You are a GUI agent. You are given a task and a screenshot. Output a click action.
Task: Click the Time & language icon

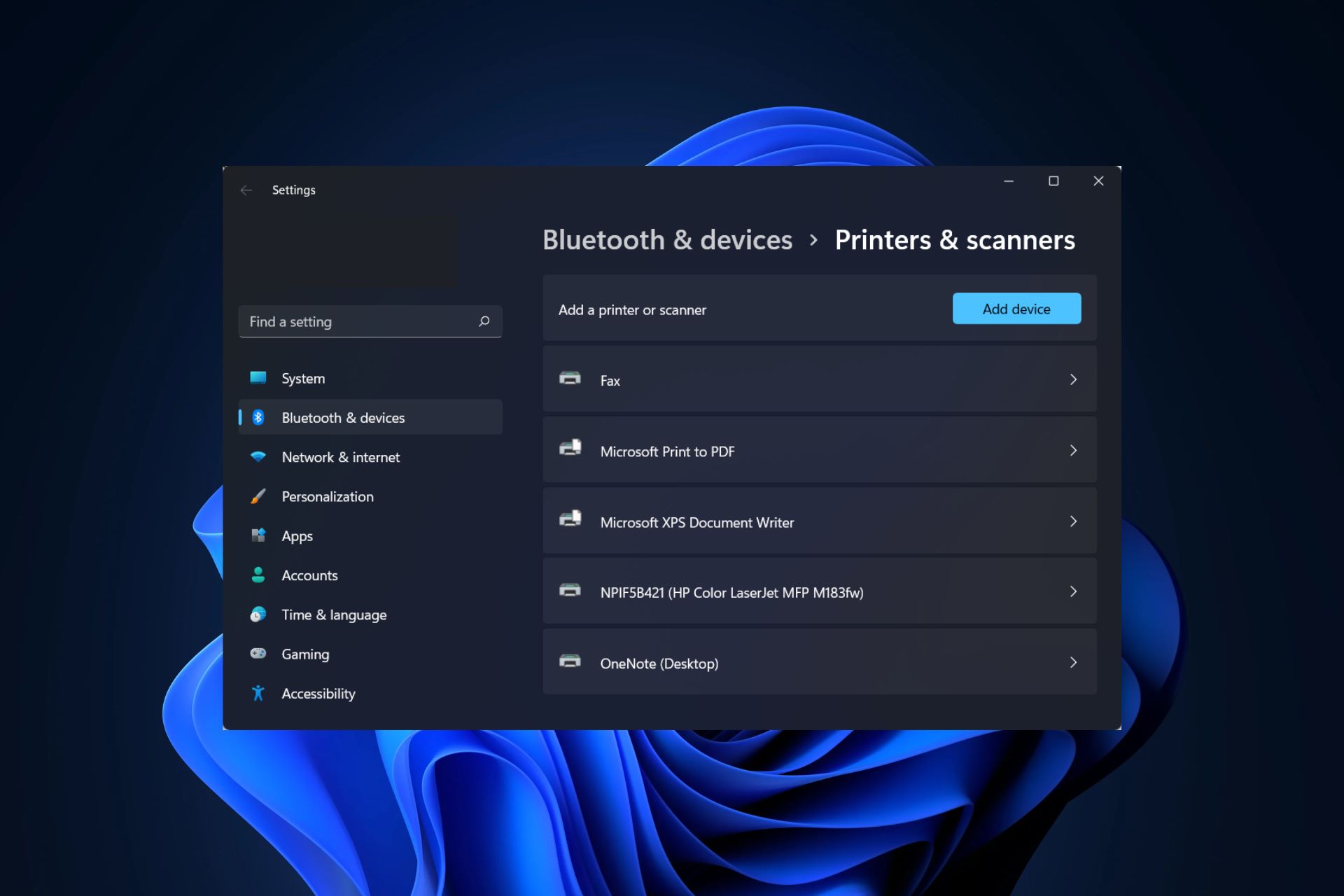(x=258, y=614)
